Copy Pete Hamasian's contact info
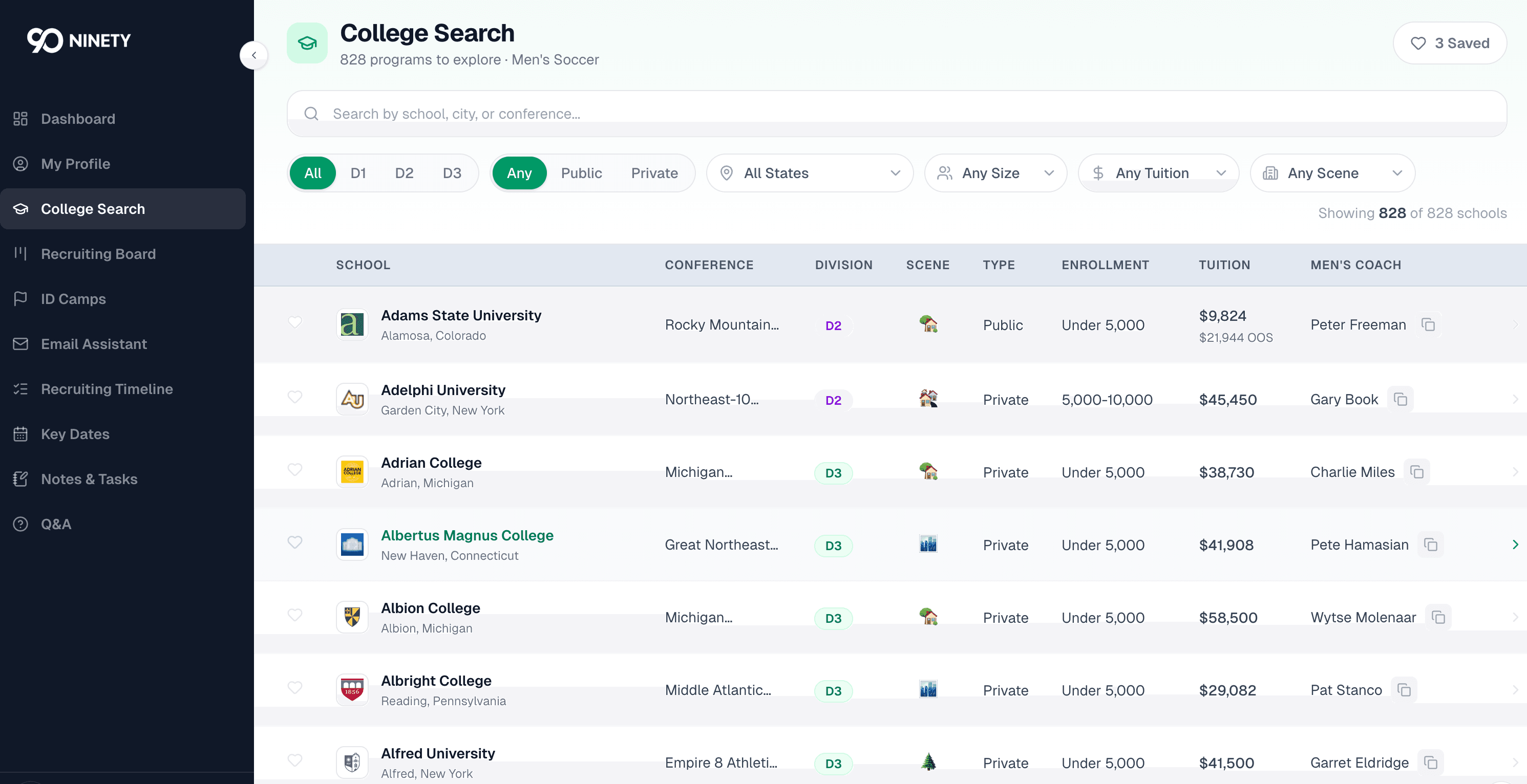The width and height of the screenshot is (1527, 784). [x=1430, y=545]
